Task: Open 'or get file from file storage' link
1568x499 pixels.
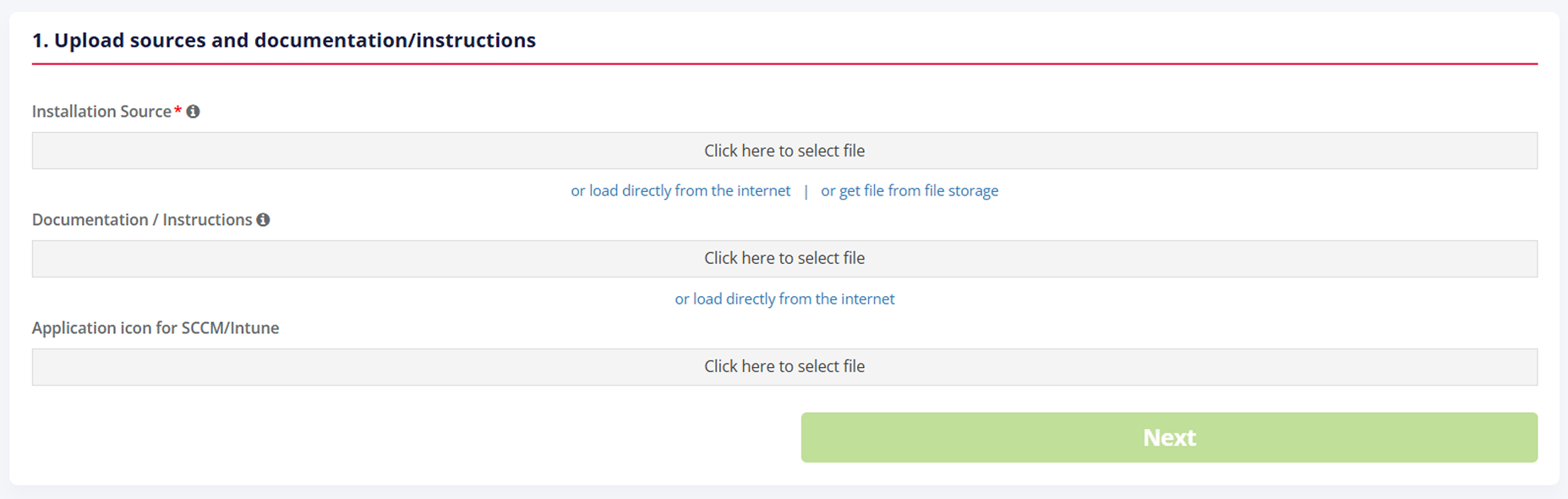Action: 910,191
